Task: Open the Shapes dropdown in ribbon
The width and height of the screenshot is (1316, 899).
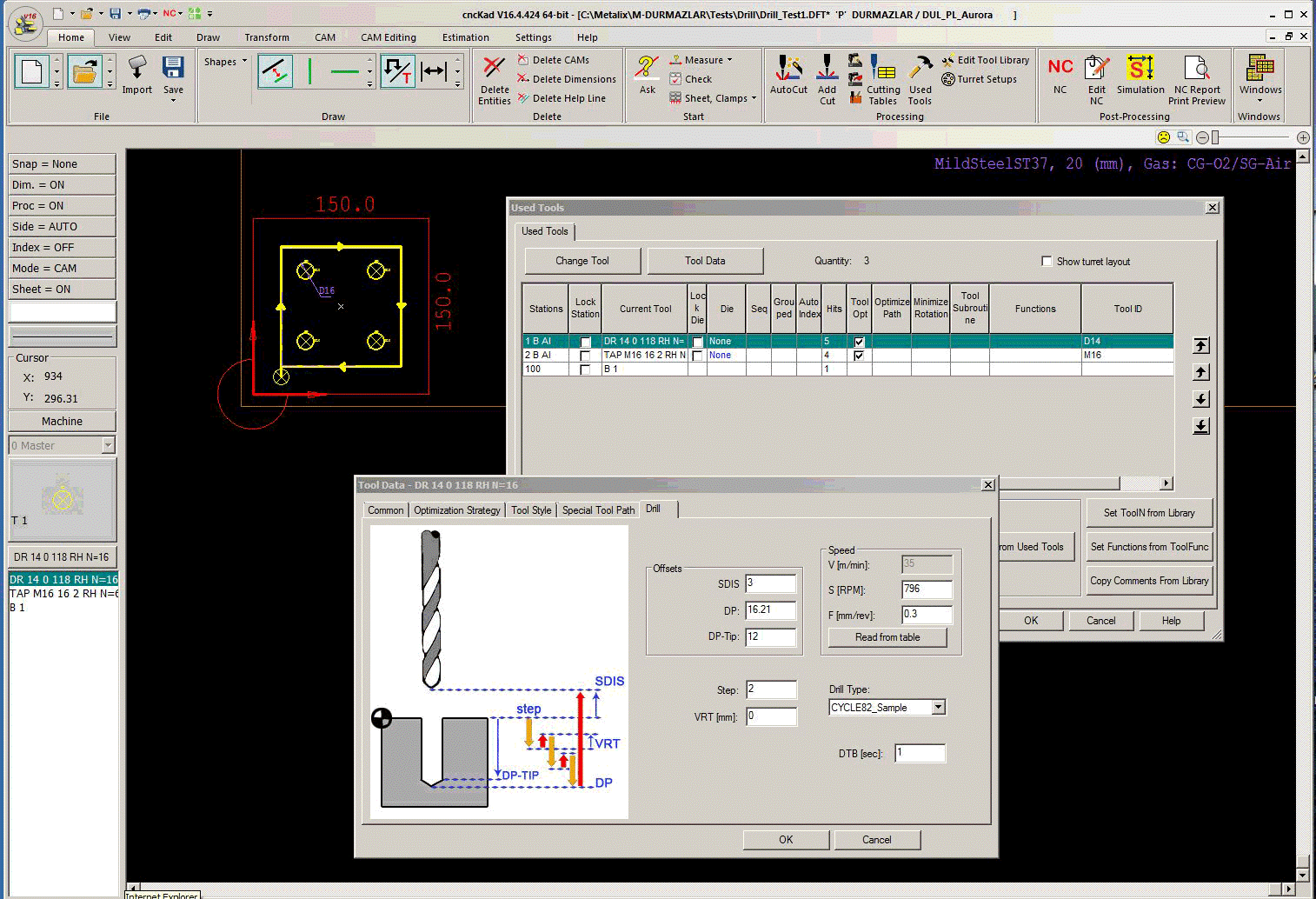Action: coord(225,62)
